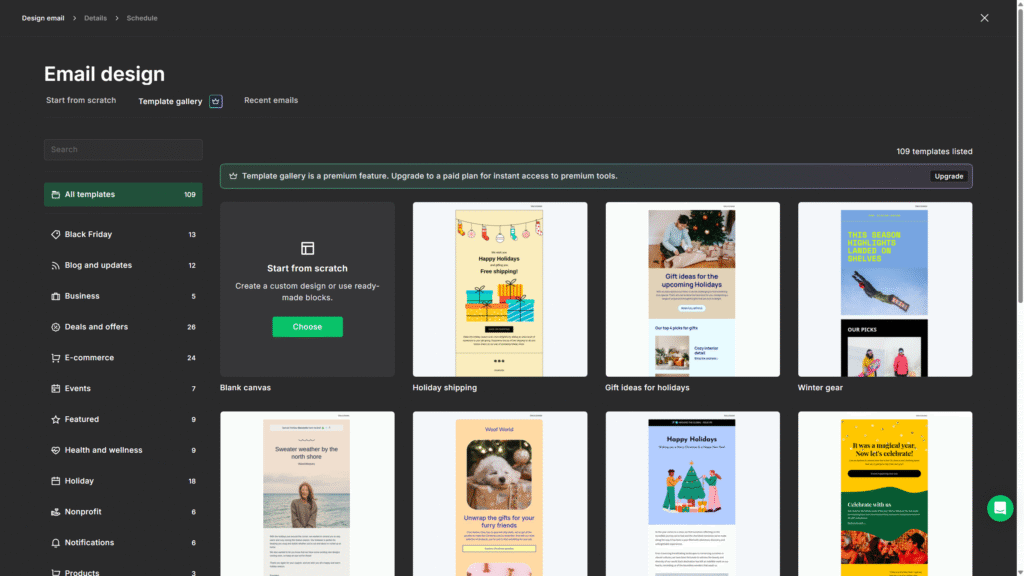This screenshot has height=576, width=1024.
Task: Click the E-commerce shopping cart icon
Action: point(56,358)
